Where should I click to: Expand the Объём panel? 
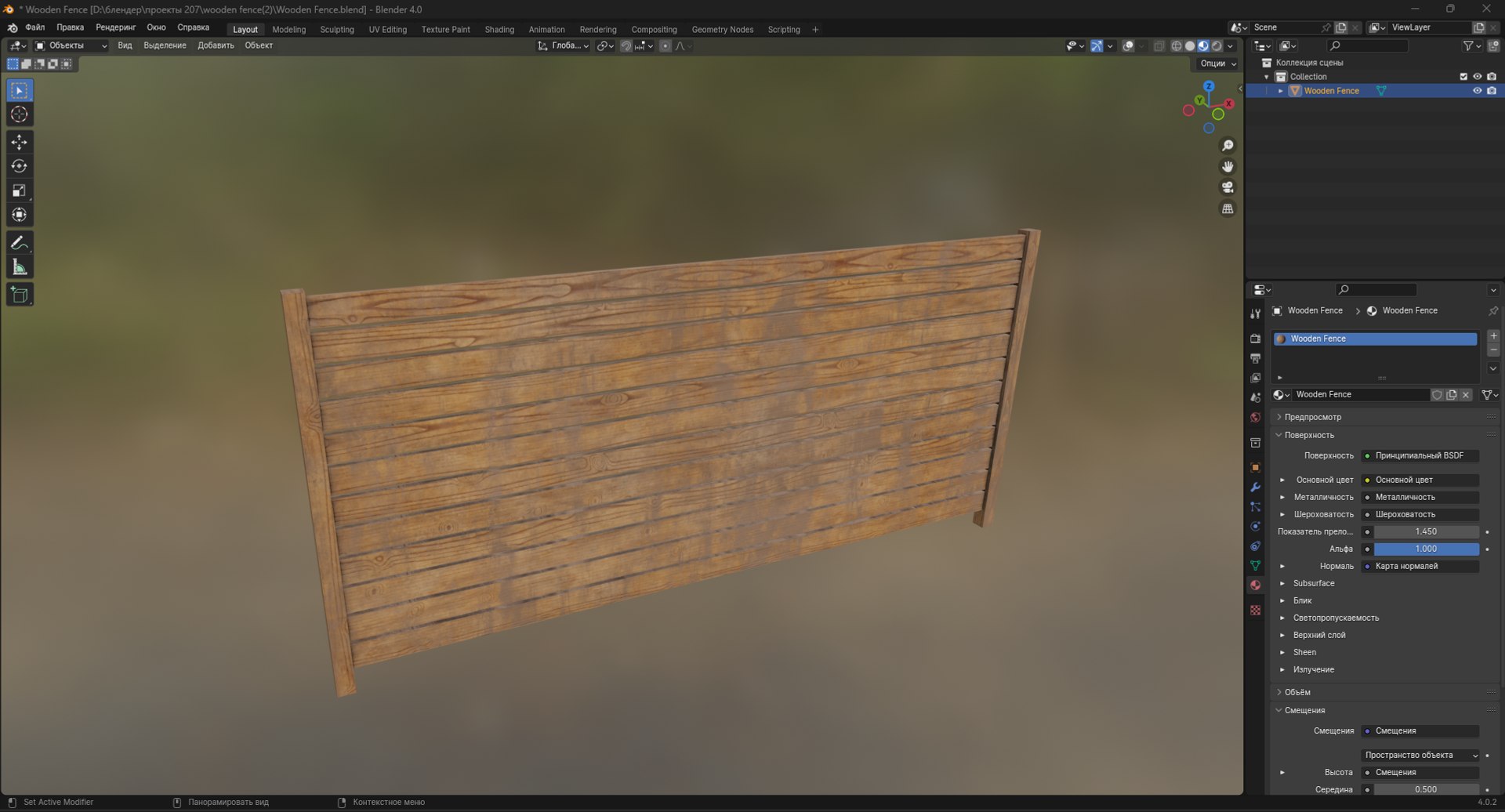[1296, 692]
